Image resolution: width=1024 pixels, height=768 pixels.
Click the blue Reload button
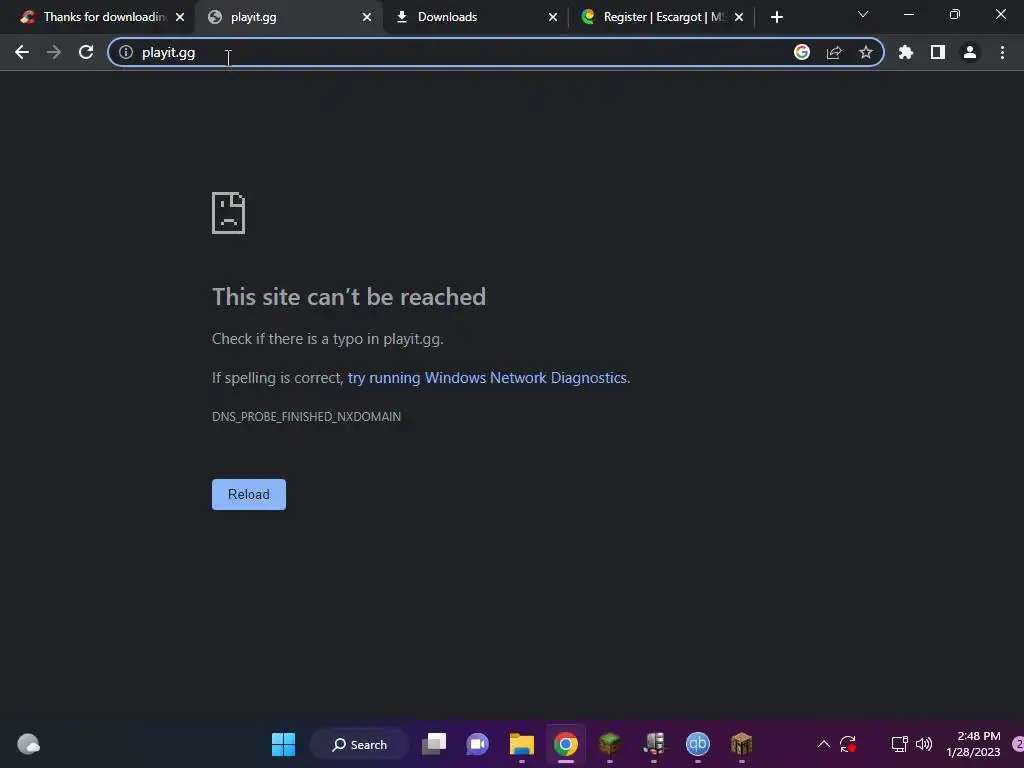(249, 494)
